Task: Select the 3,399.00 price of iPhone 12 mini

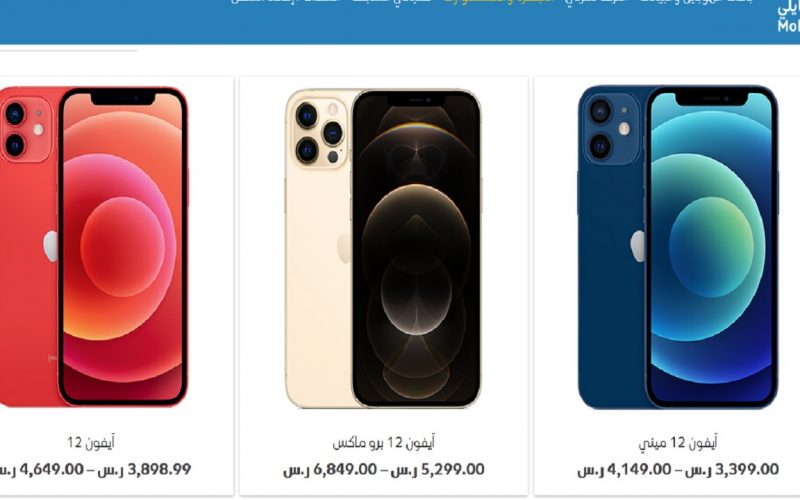Action: tap(747, 469)
